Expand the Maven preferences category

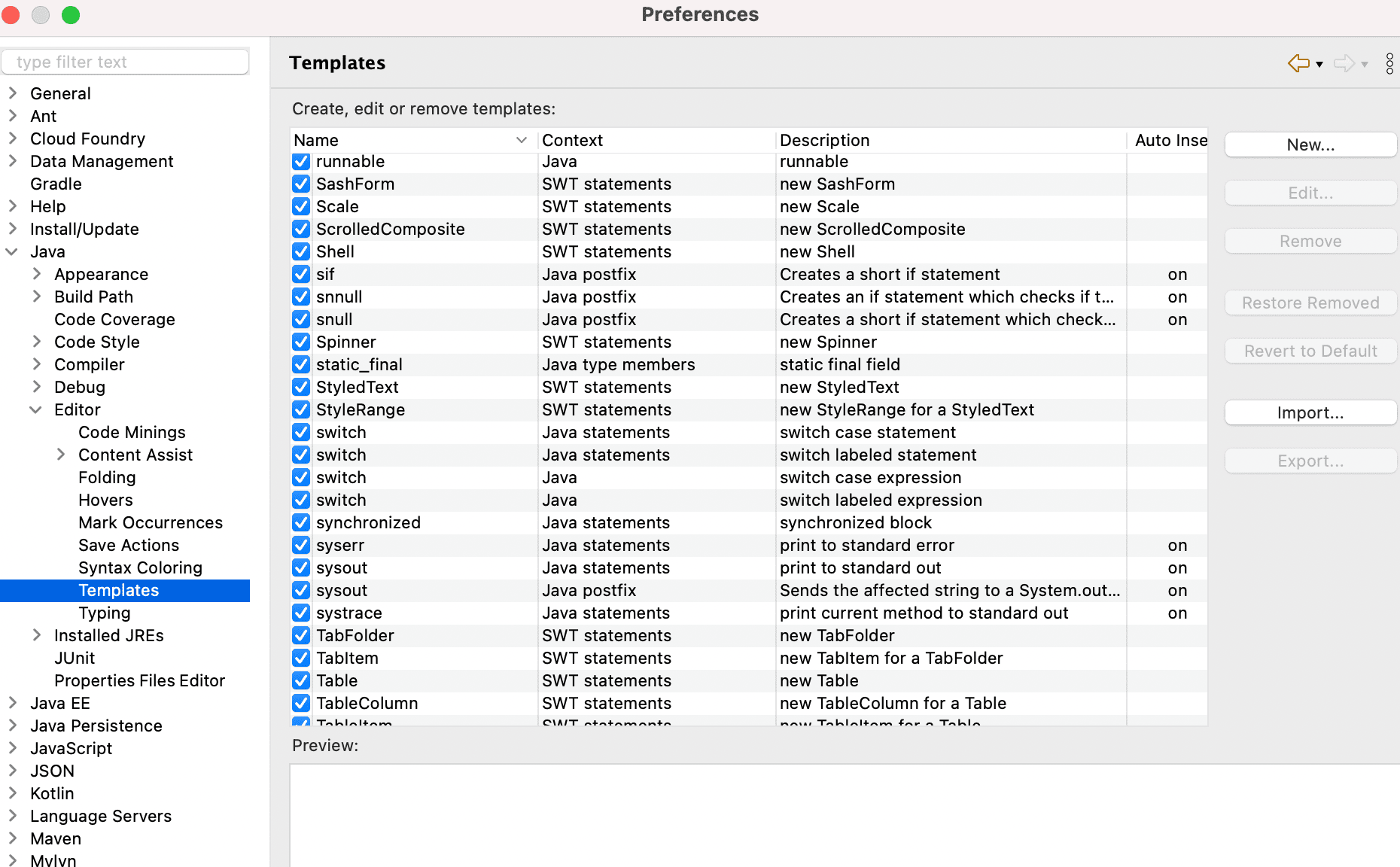[13, 838]
